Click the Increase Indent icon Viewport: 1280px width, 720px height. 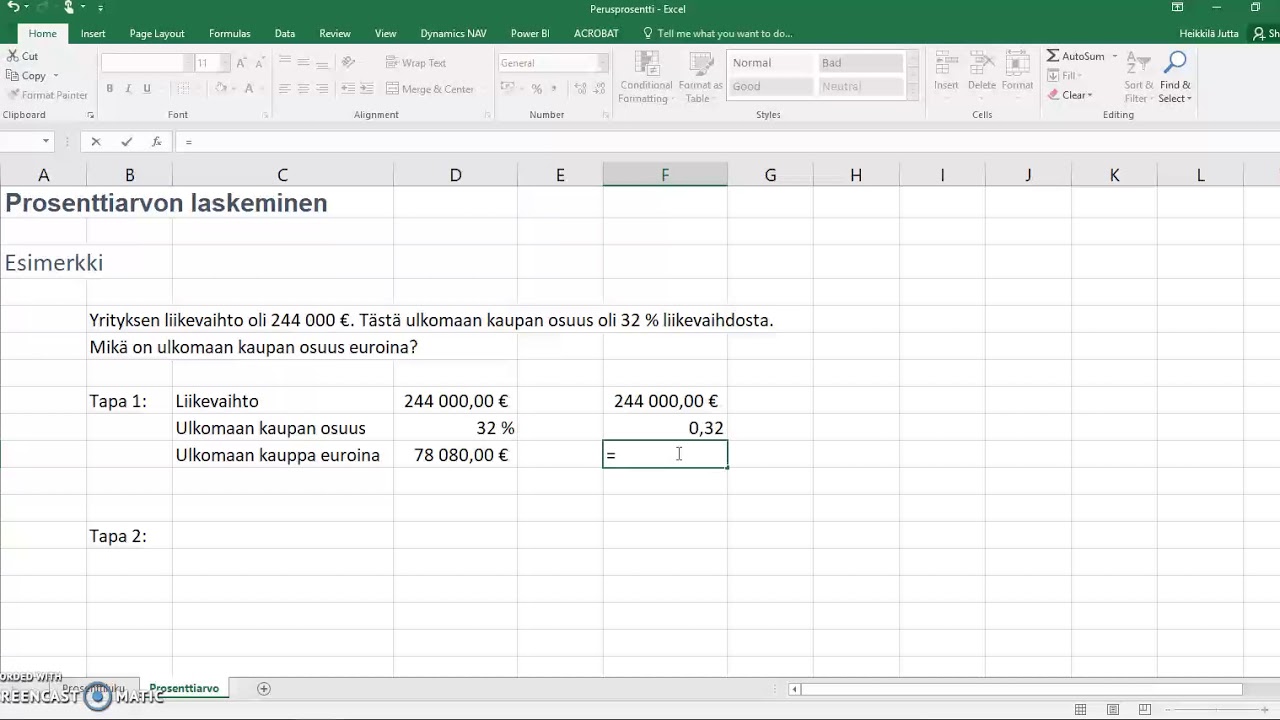[366, 89]
